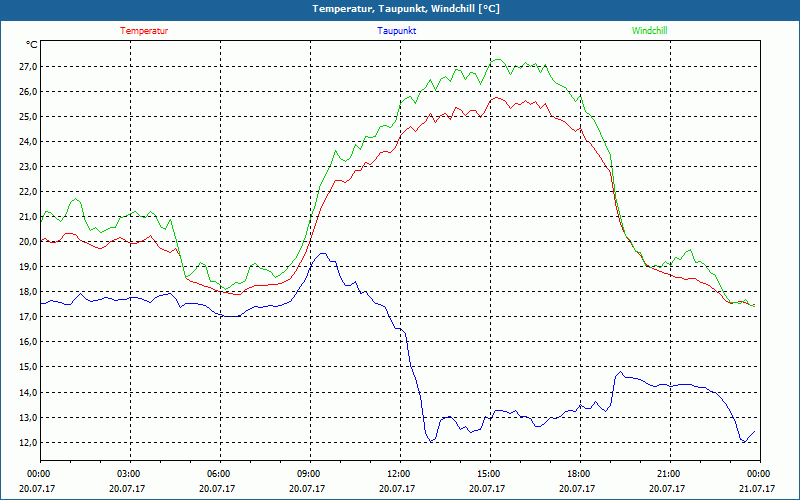The image size is (800, 500).
Task: Click the 14,0 y-axis value
Action: point(28,392)
